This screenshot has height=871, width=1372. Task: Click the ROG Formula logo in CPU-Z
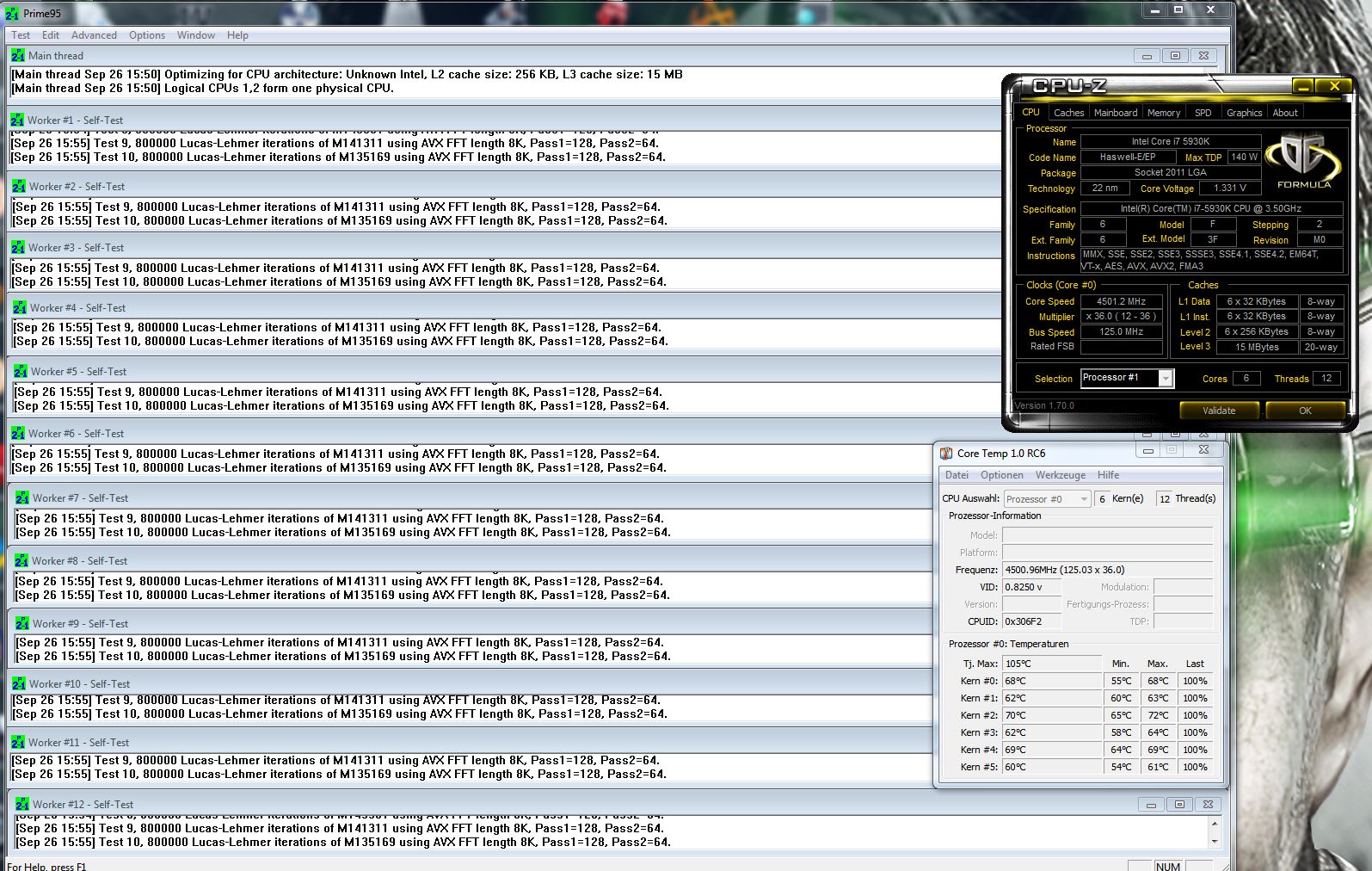[1303, 162]
